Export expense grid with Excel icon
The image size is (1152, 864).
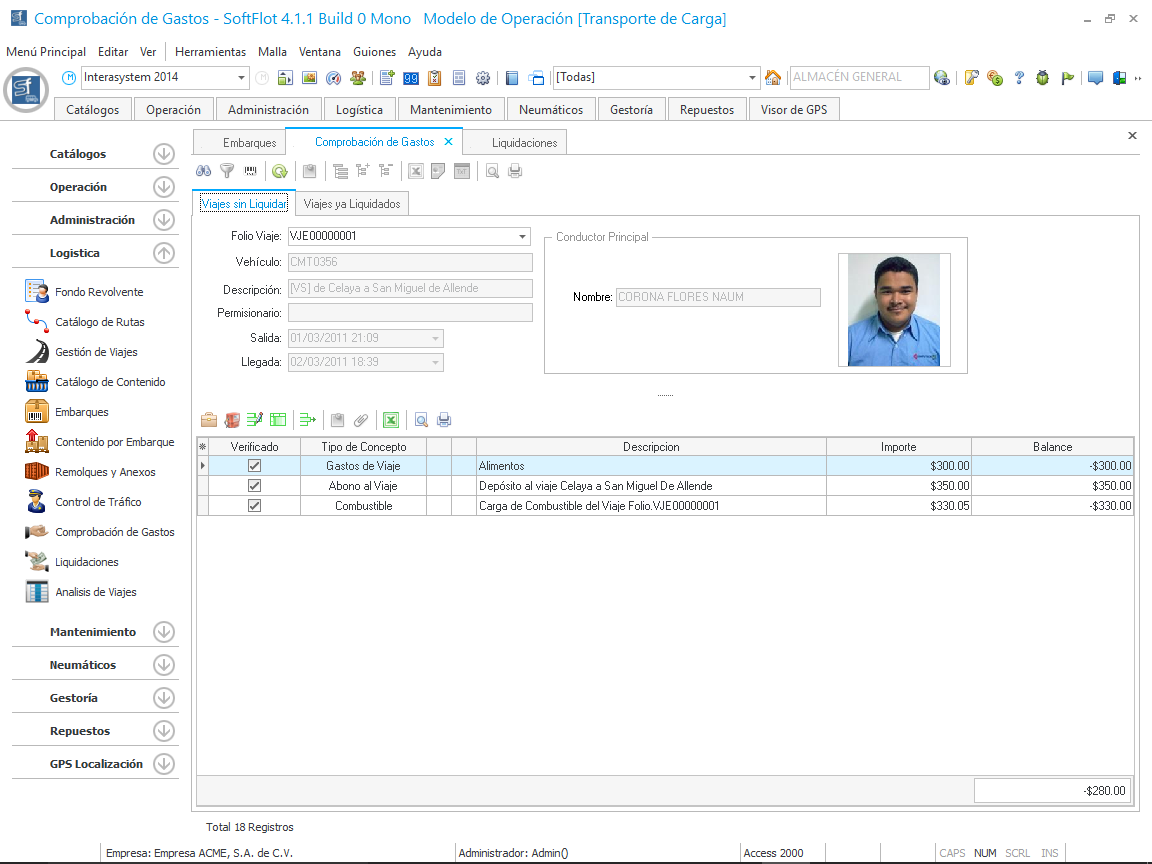coord(391,420)
